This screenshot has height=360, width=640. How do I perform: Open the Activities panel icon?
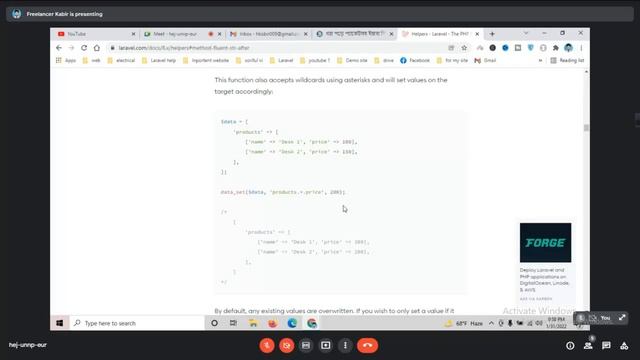click(624, 346)
